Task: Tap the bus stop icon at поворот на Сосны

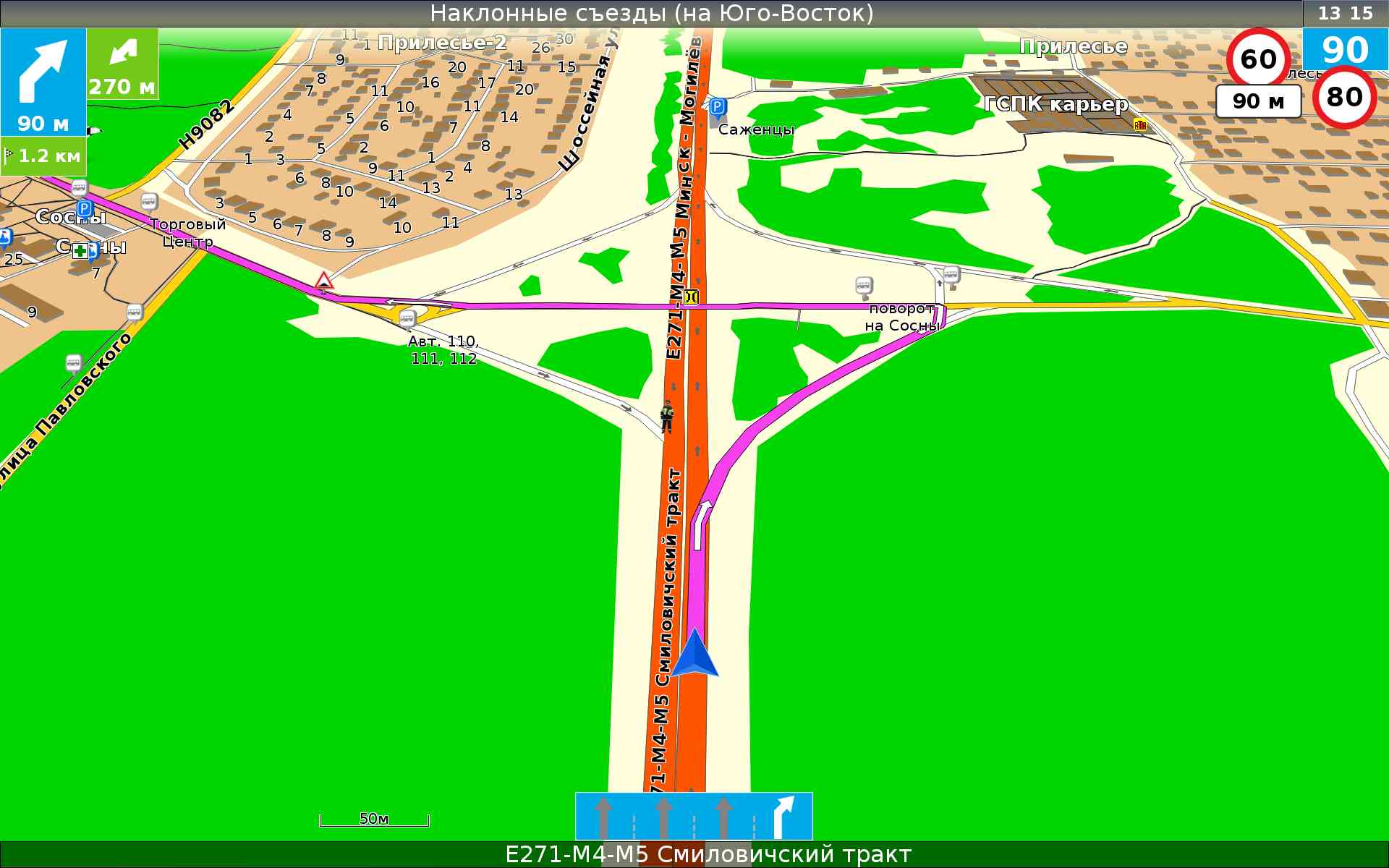Action: 863,285
